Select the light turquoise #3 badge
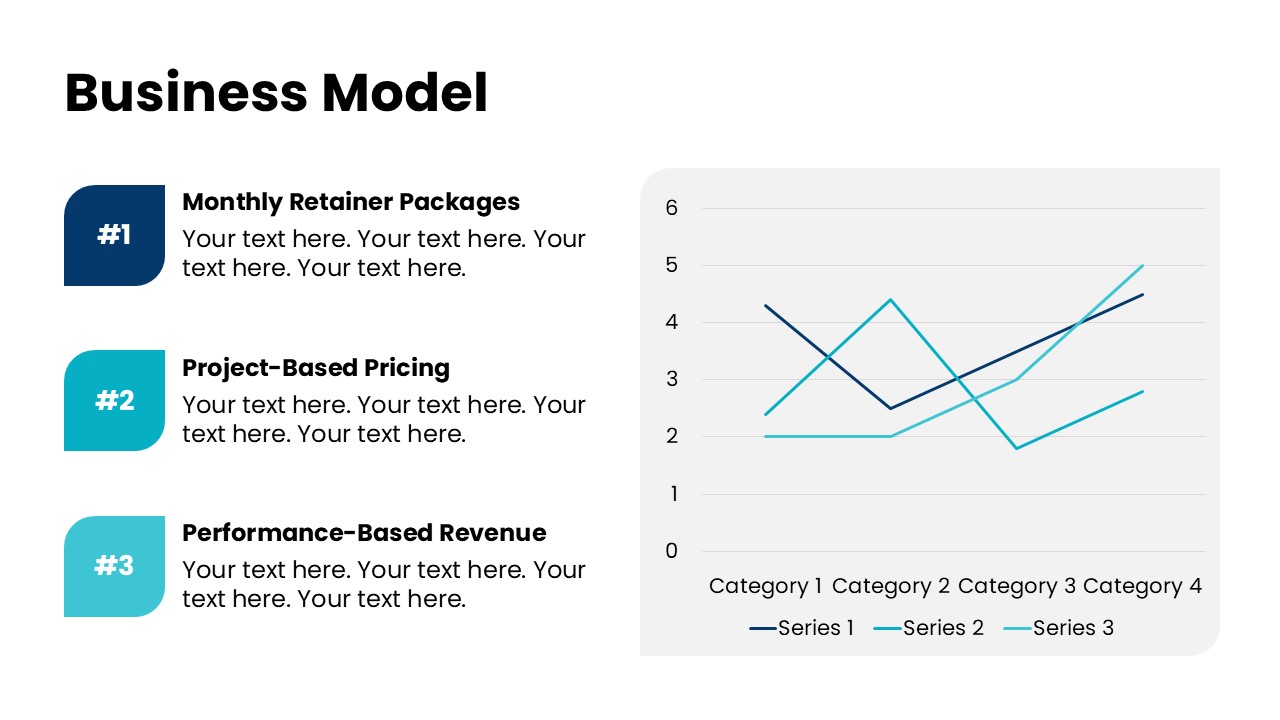The height and width of the screenshot is (720, 1280). tap(114, 566)
